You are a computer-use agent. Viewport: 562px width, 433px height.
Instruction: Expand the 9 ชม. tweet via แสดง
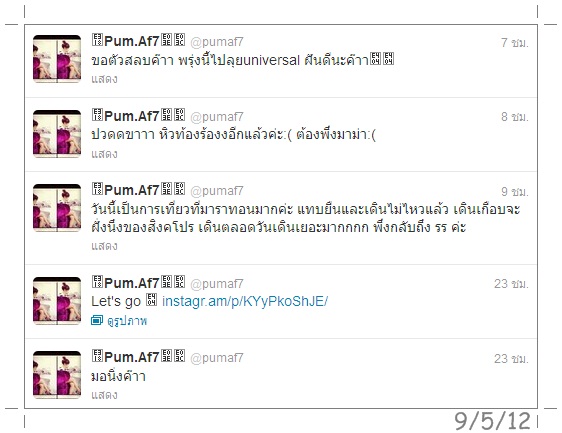point(104,246)
